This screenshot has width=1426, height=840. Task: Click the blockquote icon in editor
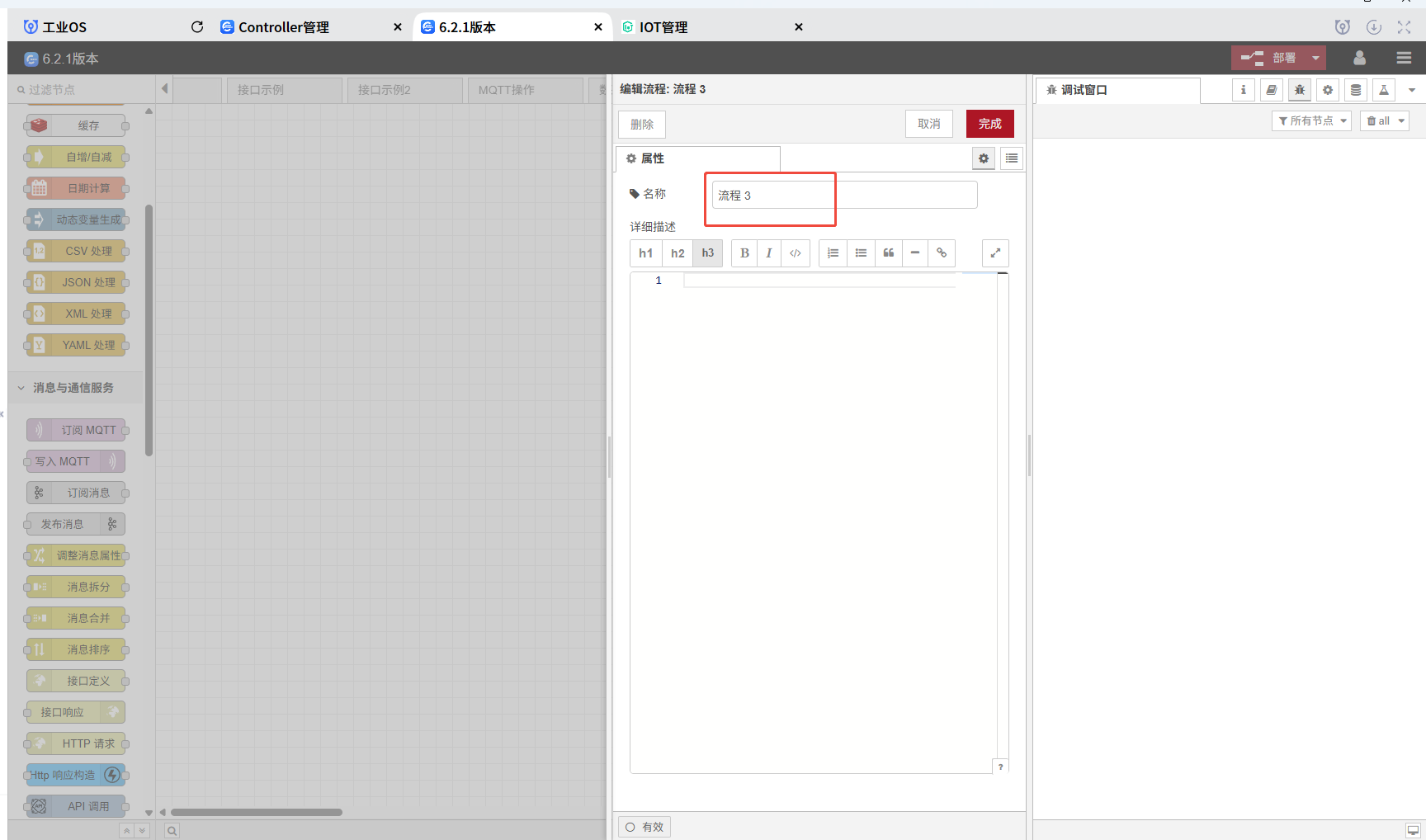(888, 253)
